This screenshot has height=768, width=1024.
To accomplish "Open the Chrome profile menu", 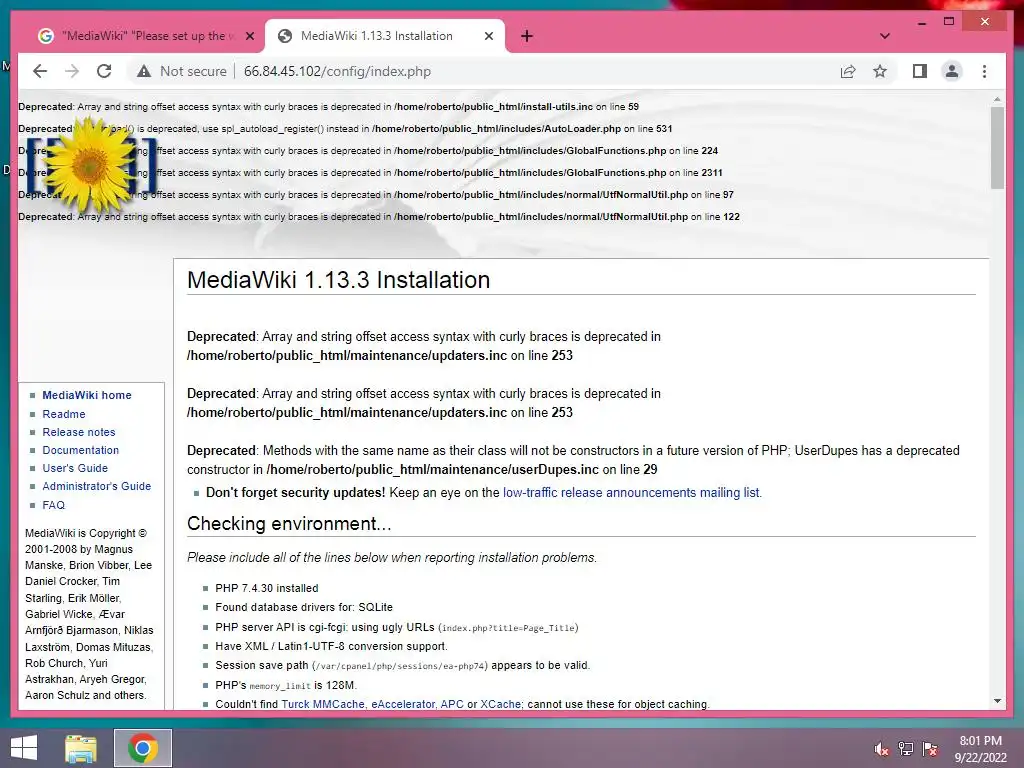I will click(x=952, y=71).
